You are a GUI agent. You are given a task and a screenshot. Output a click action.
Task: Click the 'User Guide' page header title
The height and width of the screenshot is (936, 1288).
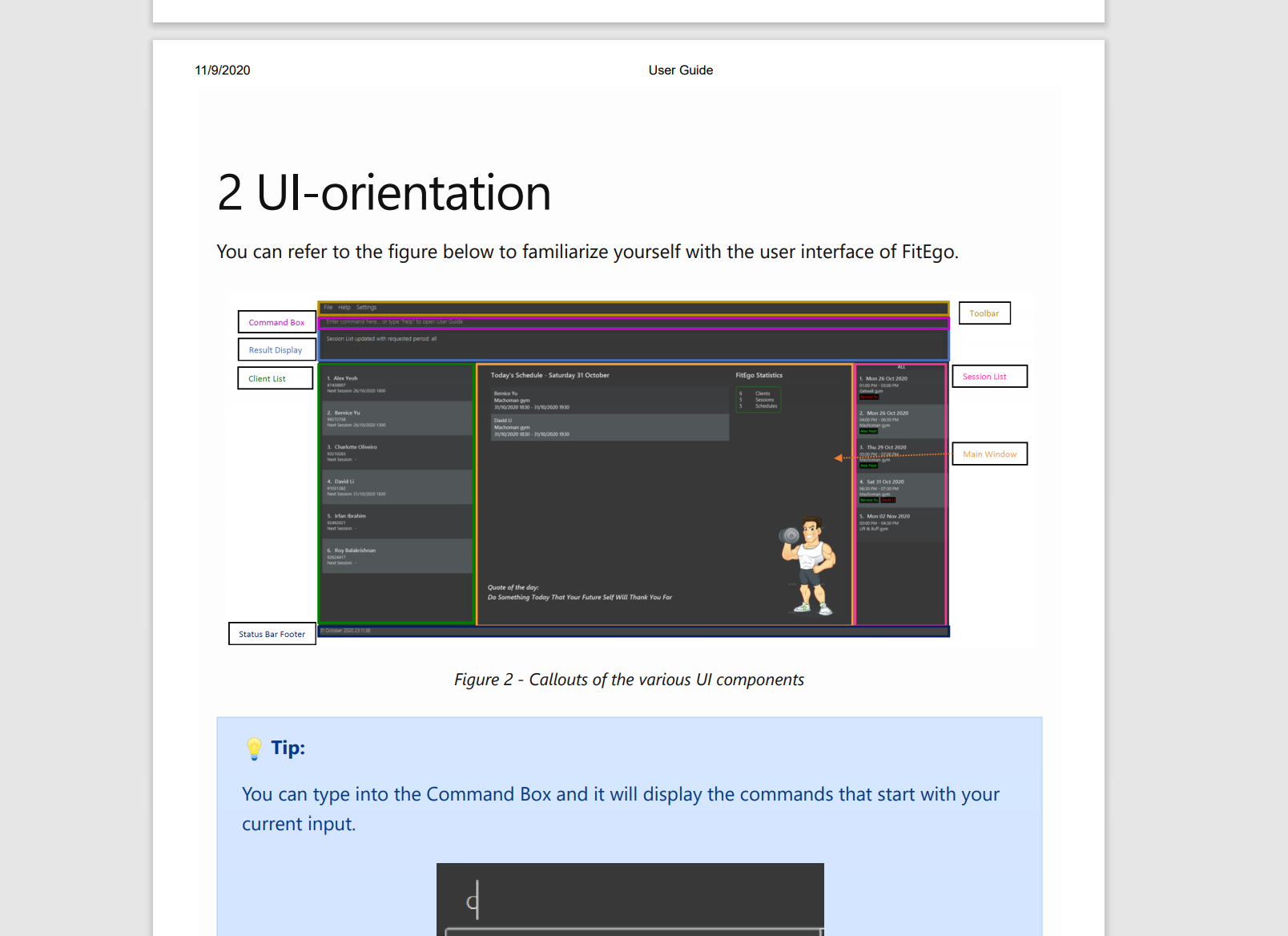(681, 71)
